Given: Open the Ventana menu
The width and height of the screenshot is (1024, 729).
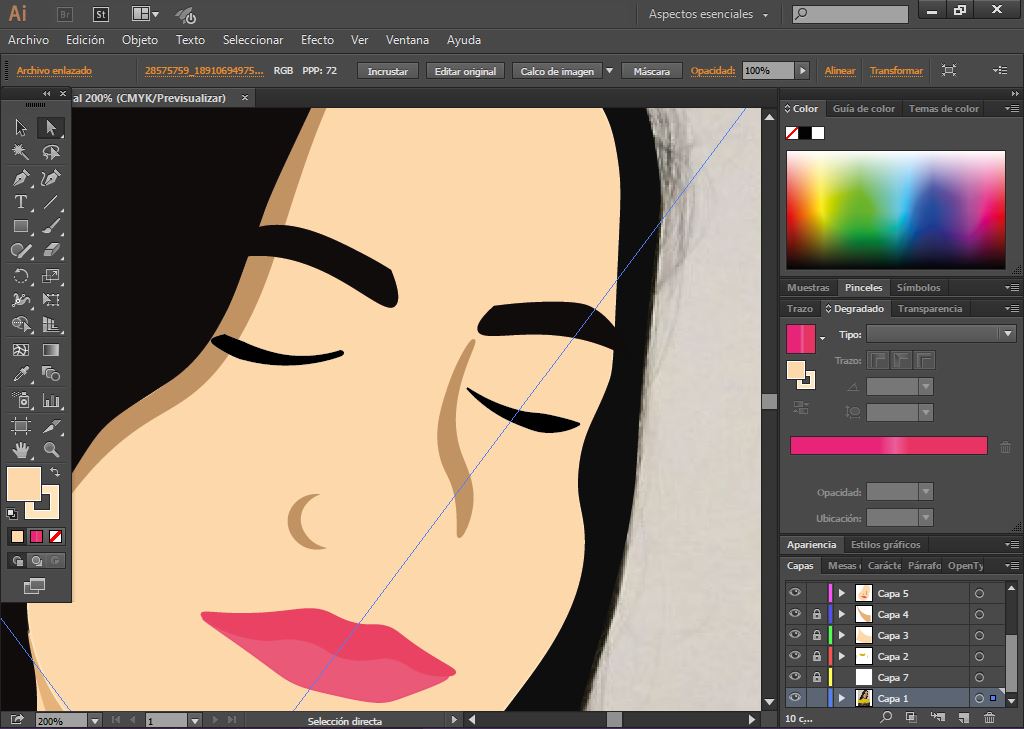Looking at the screenshot, I should [407, 40].
